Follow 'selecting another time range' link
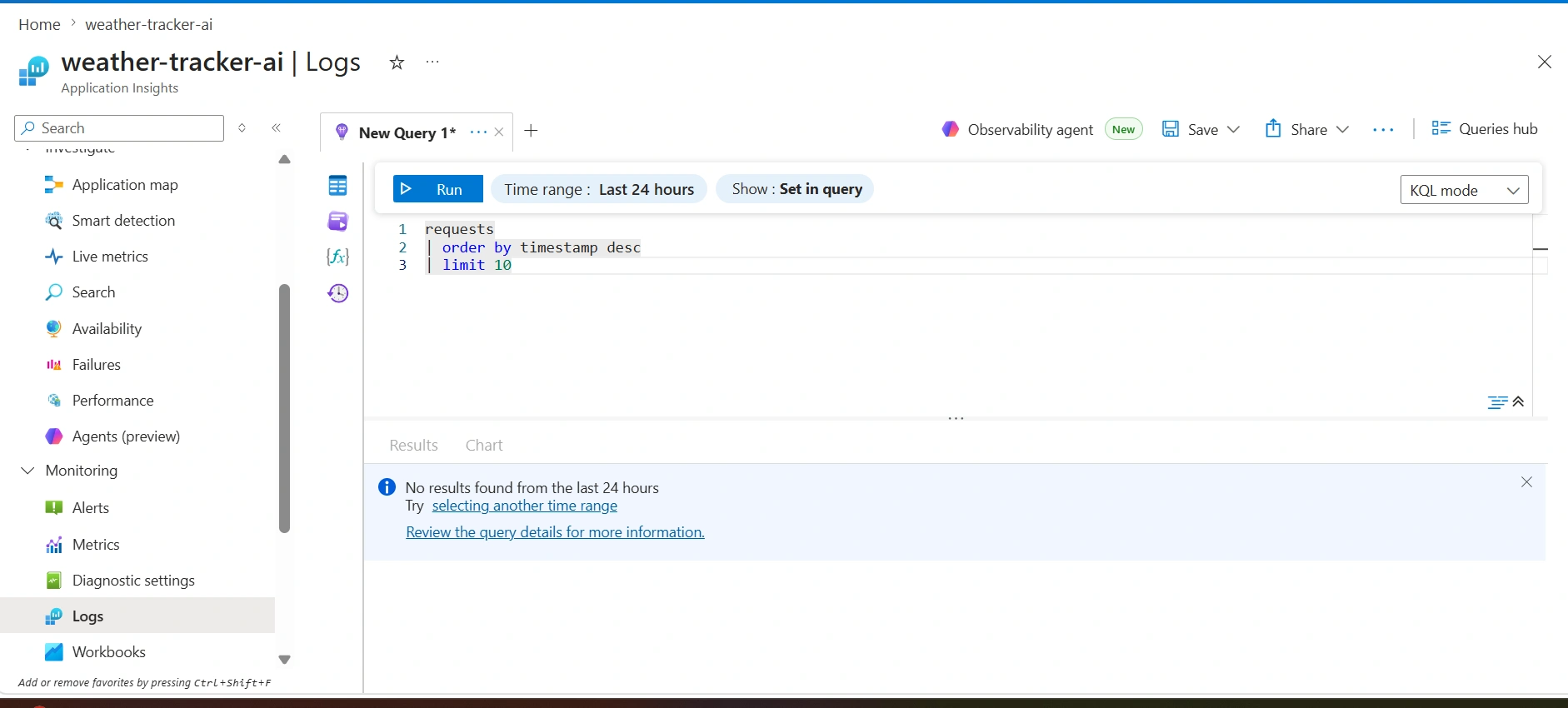Image resolution: width=1568 pixels, height=708 pixels. pyautogui.click(x=525, y=506)
